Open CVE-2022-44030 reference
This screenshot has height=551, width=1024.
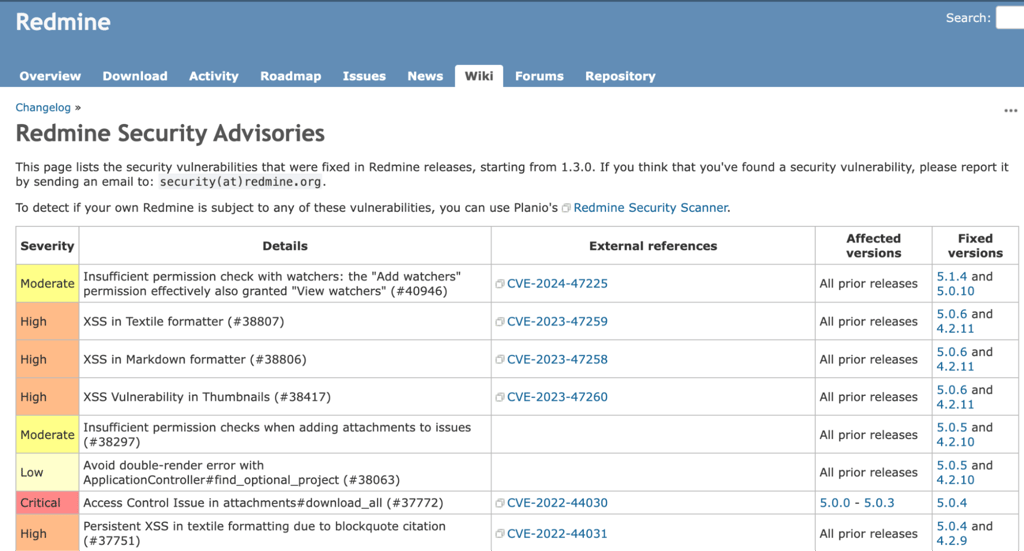pos(557,503)
